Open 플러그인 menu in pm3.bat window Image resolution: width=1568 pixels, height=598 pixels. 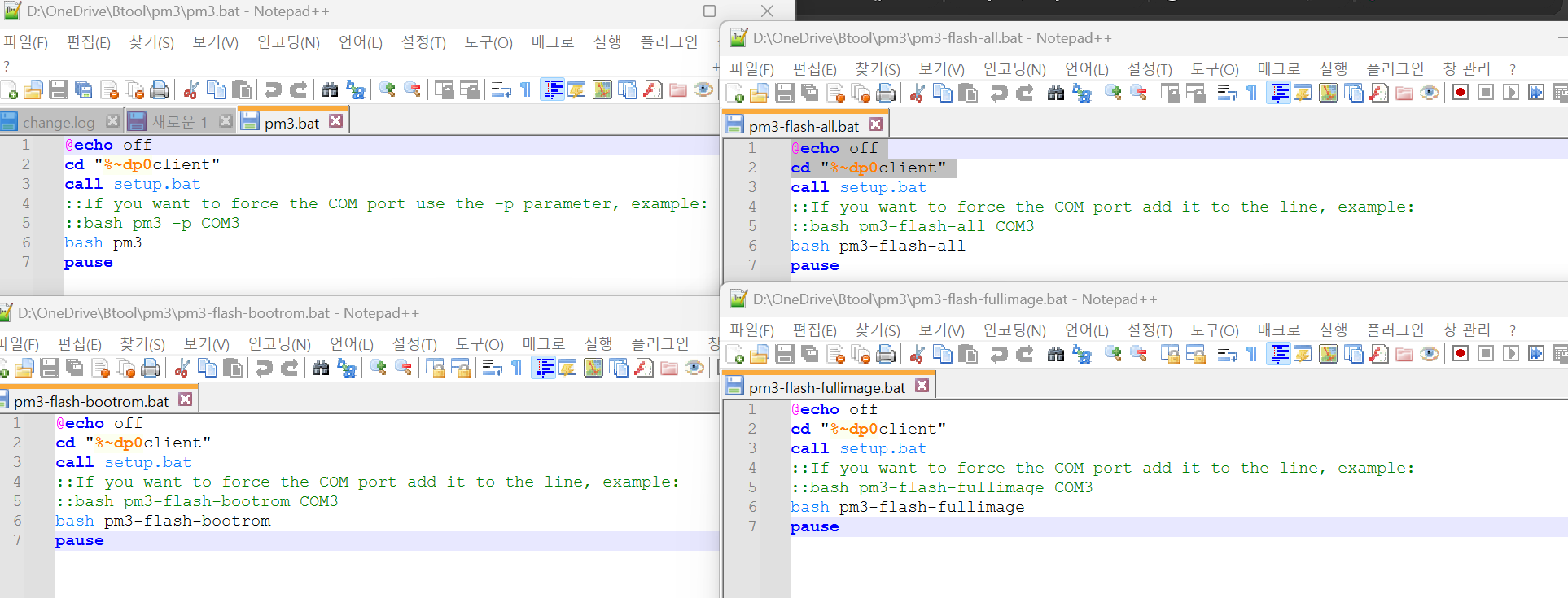669,42
